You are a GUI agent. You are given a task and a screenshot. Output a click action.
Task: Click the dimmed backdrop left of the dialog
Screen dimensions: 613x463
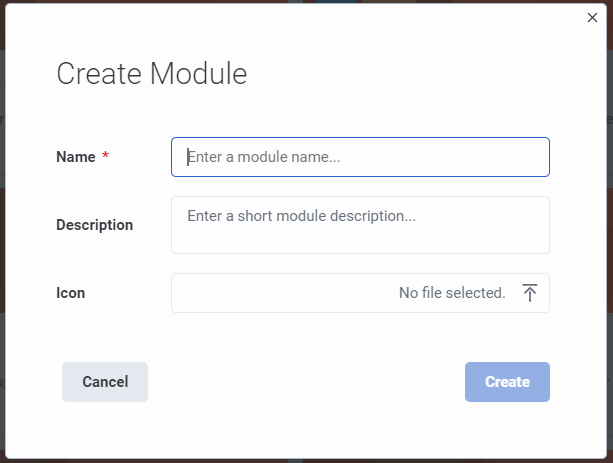click(2, 235)
